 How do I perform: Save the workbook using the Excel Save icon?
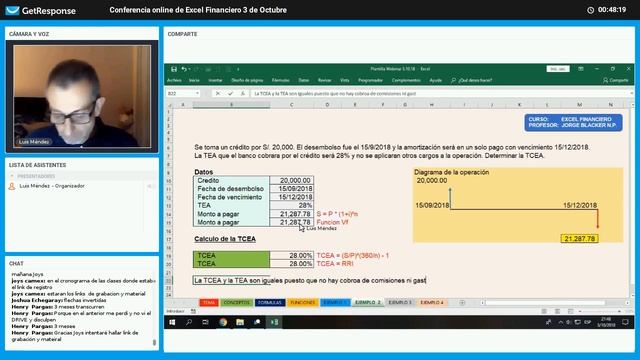point(174,69)
